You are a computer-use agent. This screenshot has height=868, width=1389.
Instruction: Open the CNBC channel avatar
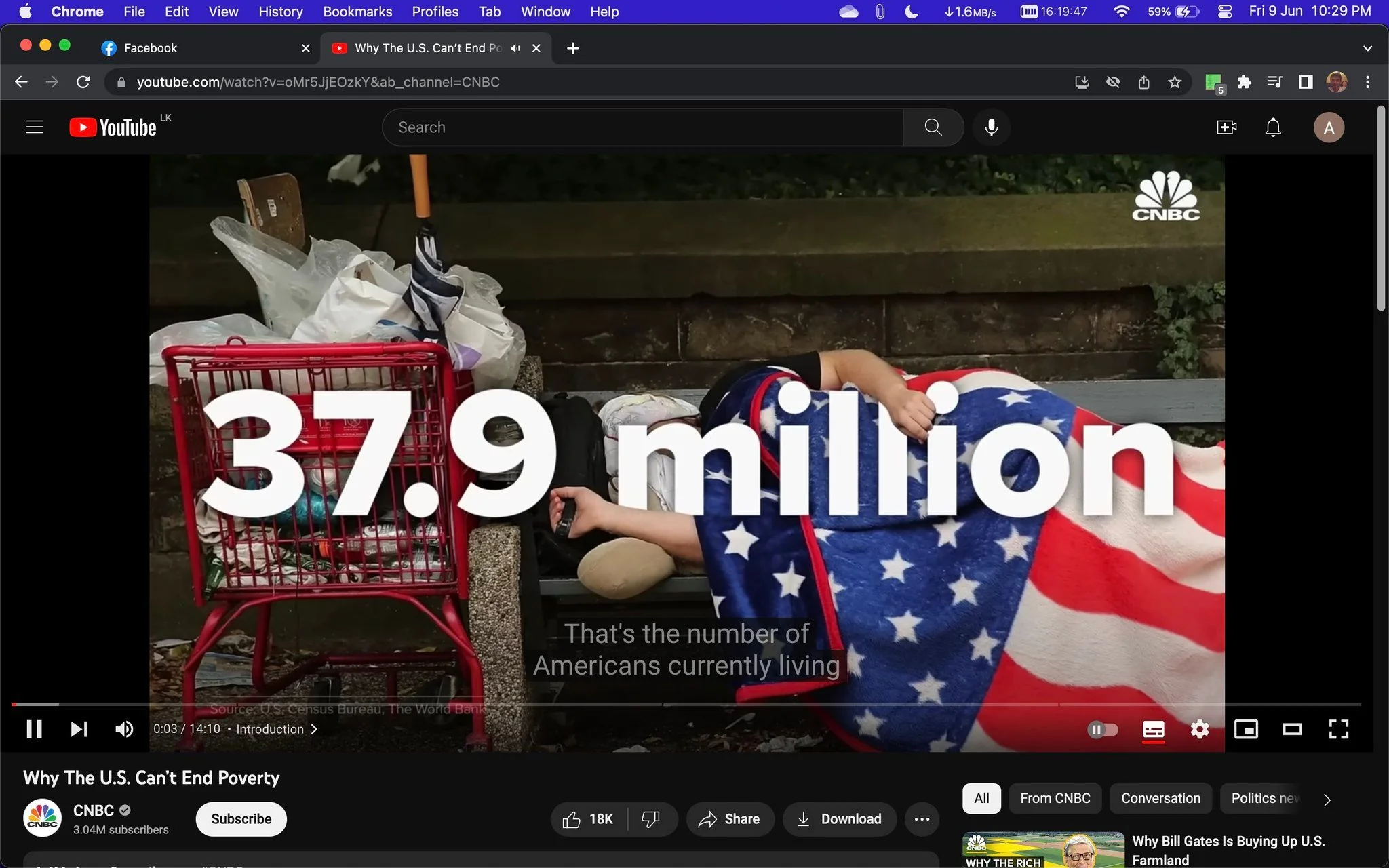point(42,818)
